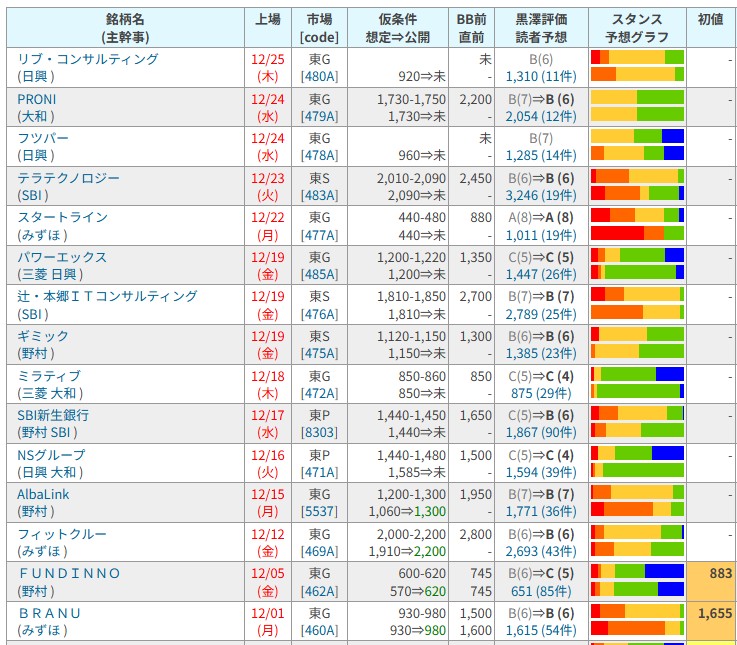Click the code 8303 link

click(x=320, y=432)
